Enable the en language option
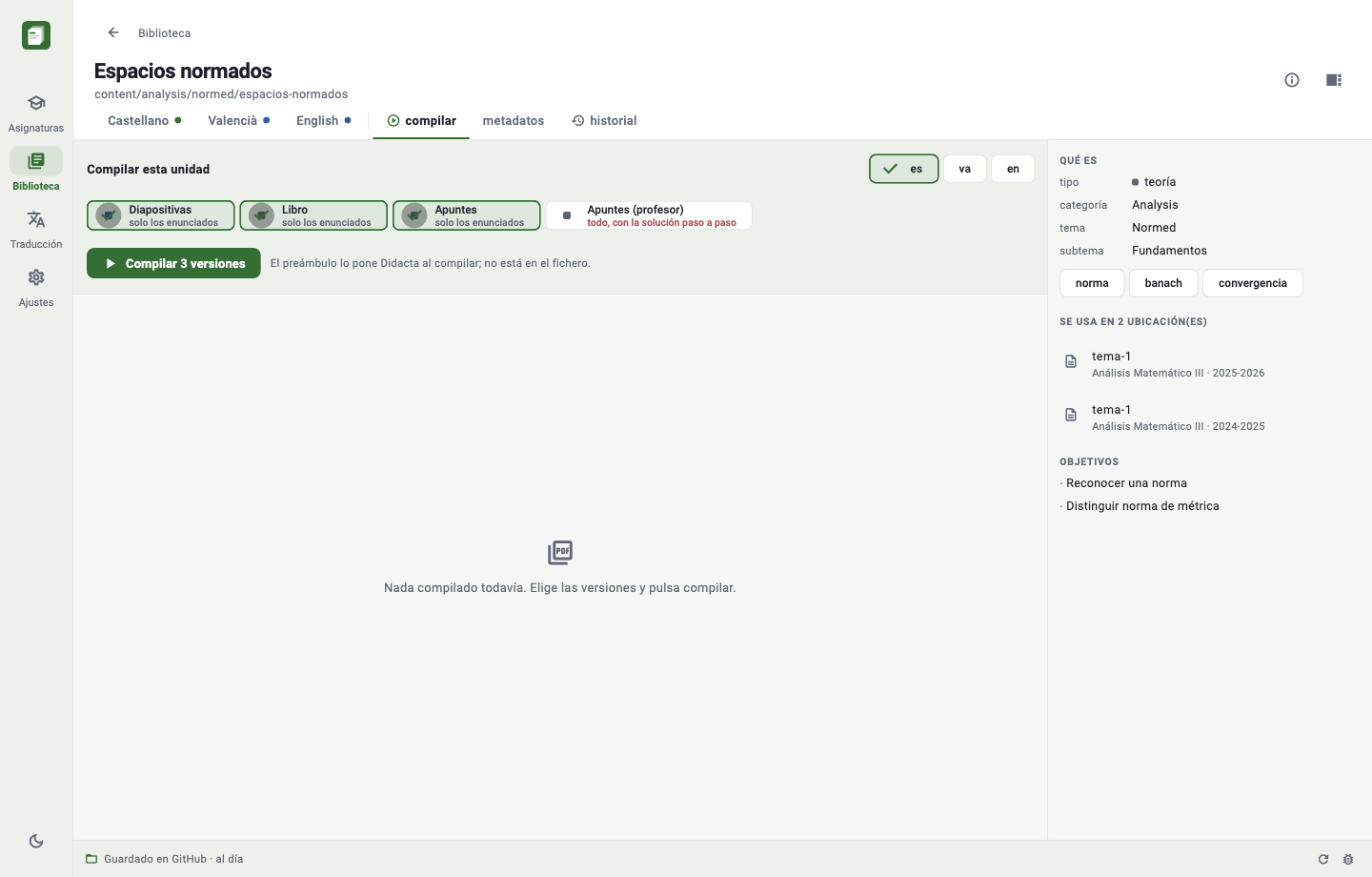The image size is (1372, 877). point(1014,169)
